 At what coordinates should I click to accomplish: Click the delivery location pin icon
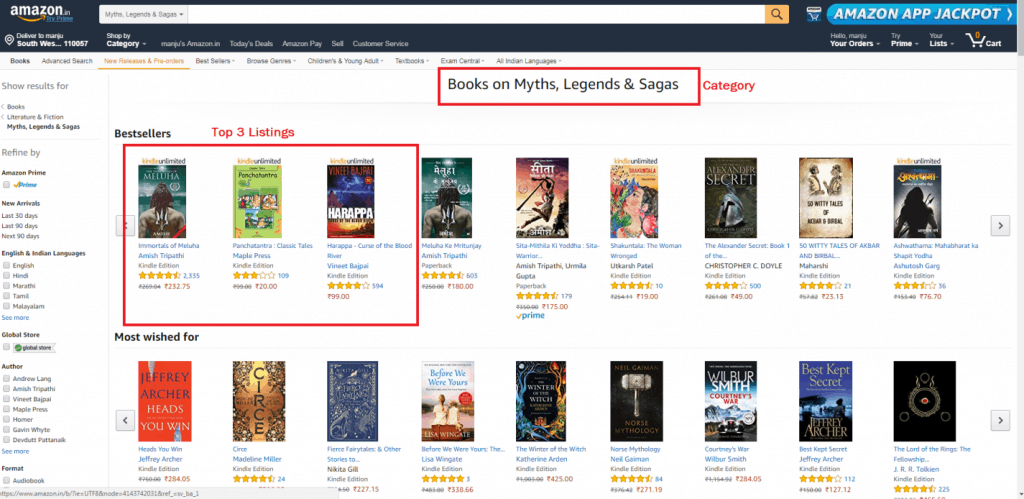click(9, 40)
